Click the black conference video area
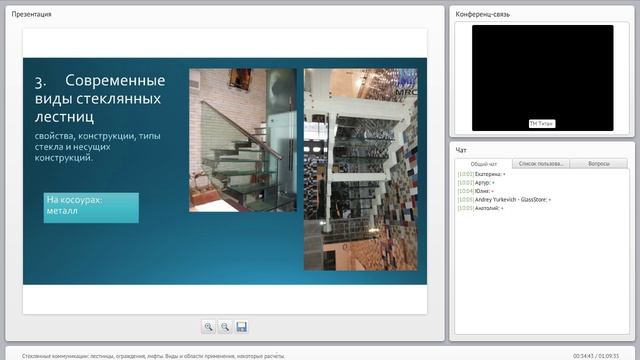Screen dimensions: 640x360 click(542, 78)
